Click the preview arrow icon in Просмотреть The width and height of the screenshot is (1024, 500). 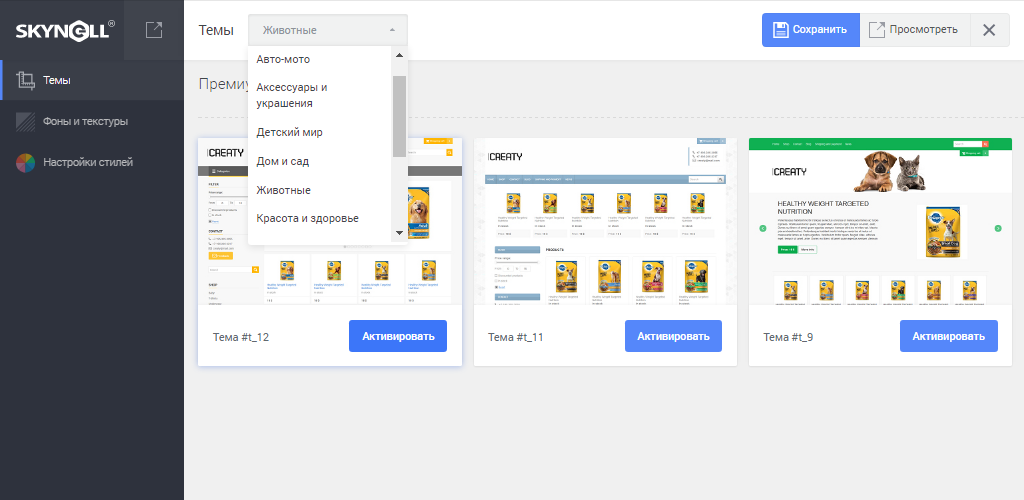click(x=876, y=29)
